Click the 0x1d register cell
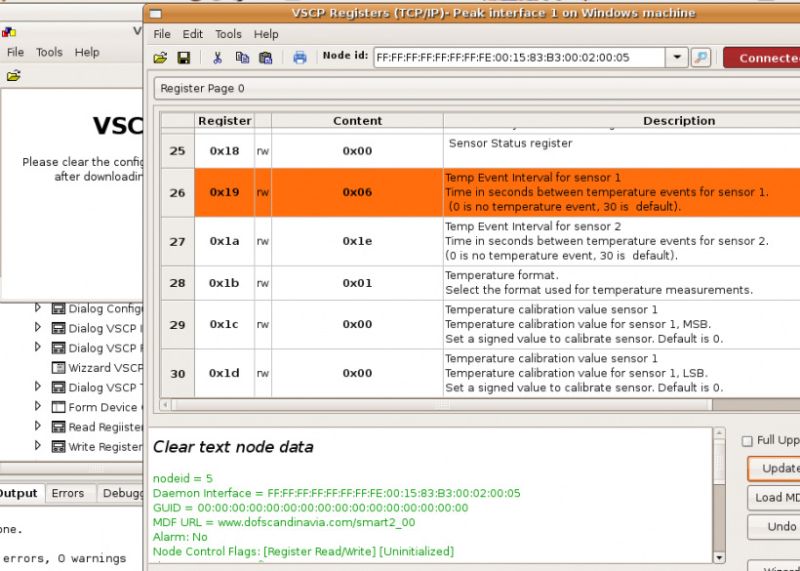The image size is (800, 571). pyautogui.click(x=224, y=374)
